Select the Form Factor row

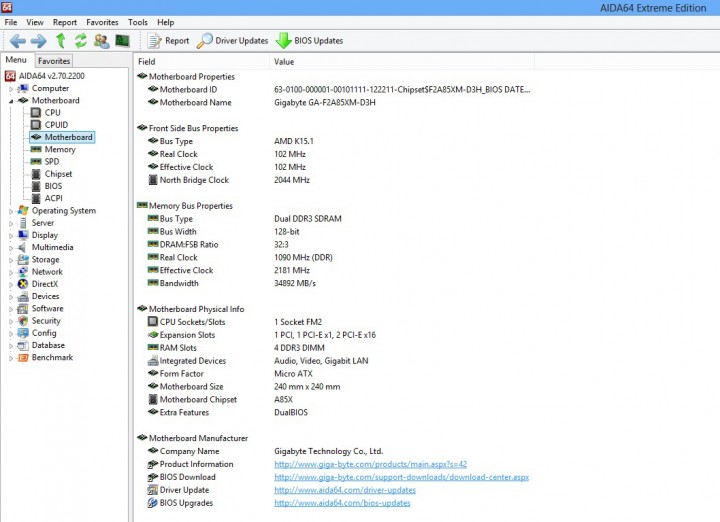pos(230,374)
